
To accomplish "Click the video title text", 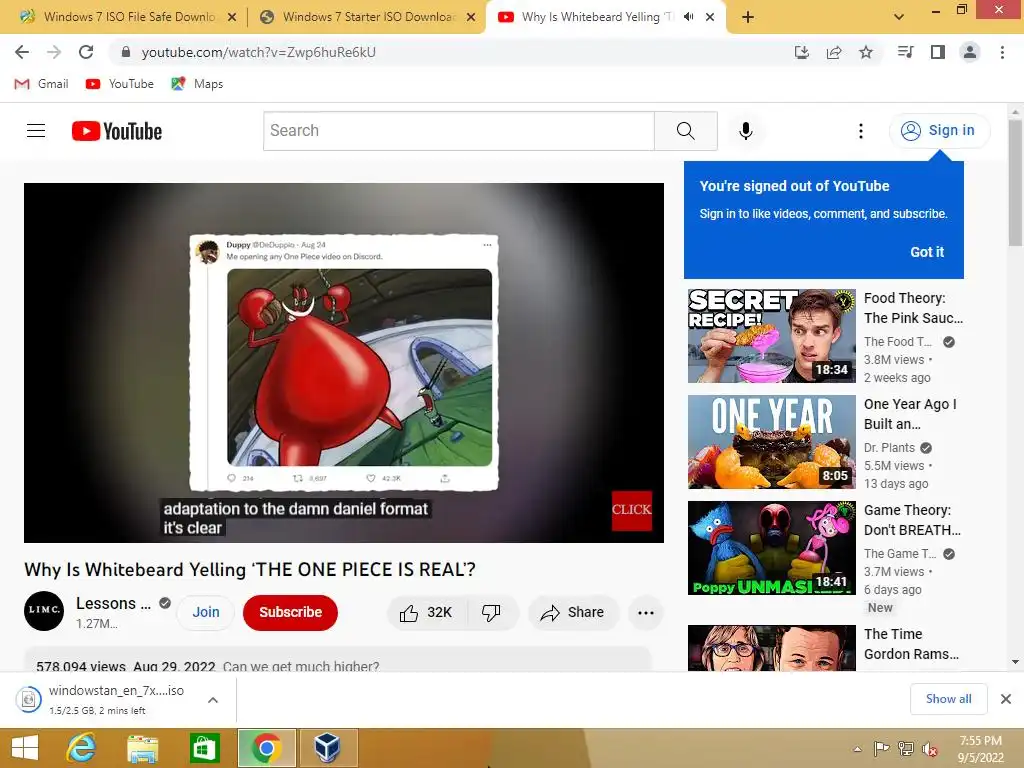I will coord(249,569).
